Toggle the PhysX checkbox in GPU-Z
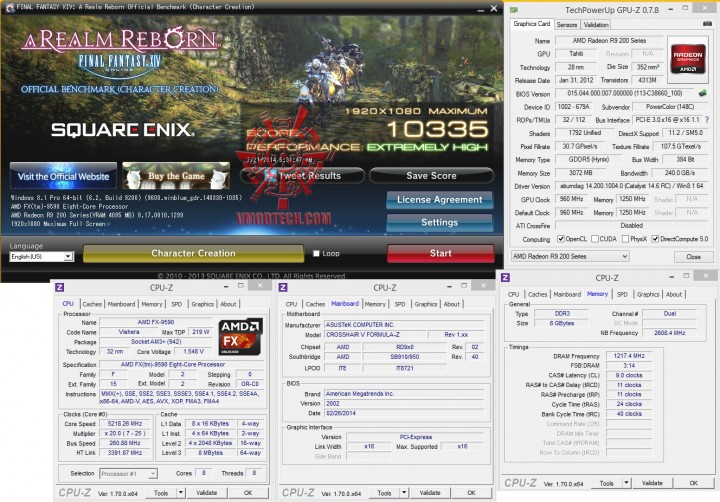The height and width of the screenshot is (502, 720). 625,239
